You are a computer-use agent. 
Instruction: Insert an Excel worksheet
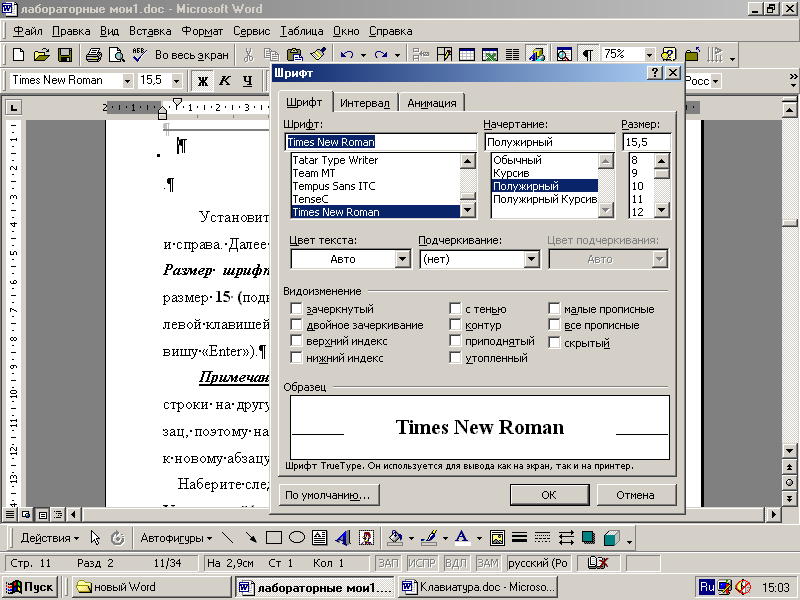490,55
